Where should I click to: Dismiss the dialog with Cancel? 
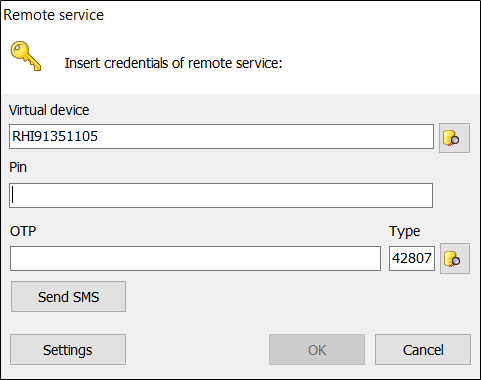[x=423, y=350]
